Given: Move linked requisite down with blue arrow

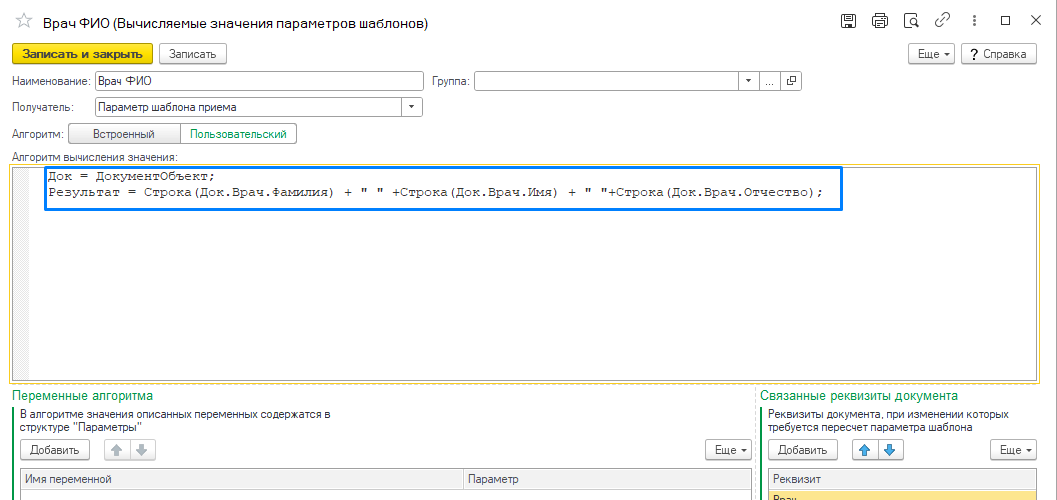Looking at the screenshot, I should (890, 450).
